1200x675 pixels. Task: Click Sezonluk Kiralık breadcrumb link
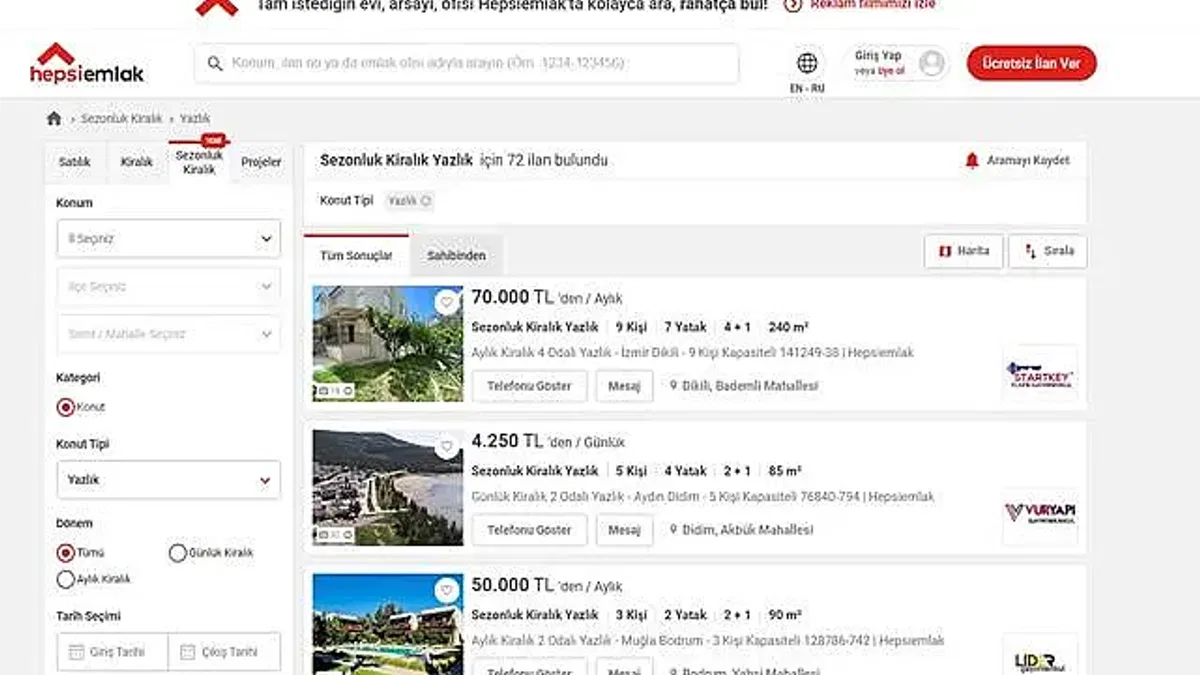(x=121, y=118)
